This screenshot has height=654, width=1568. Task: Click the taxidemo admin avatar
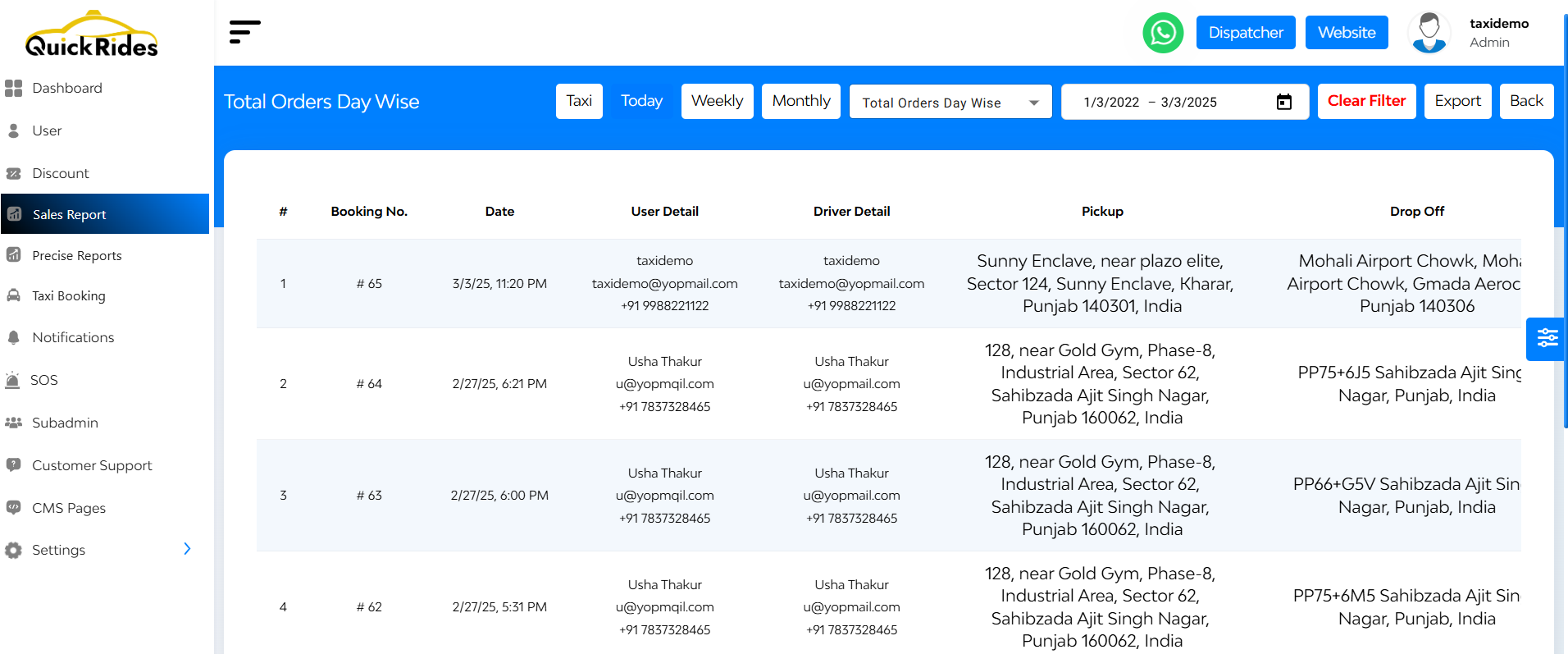1429,33
